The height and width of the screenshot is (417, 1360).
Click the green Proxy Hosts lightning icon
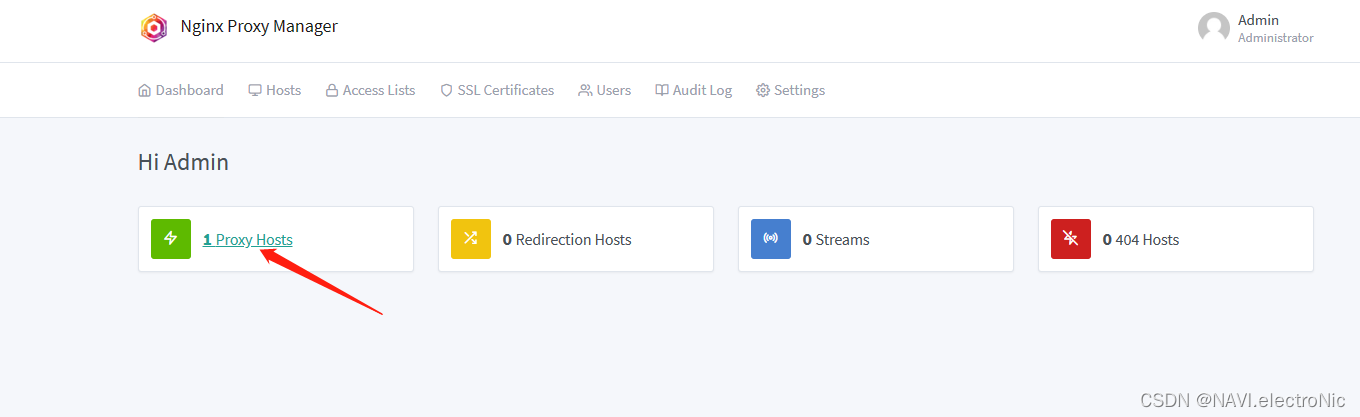[171, 239]
